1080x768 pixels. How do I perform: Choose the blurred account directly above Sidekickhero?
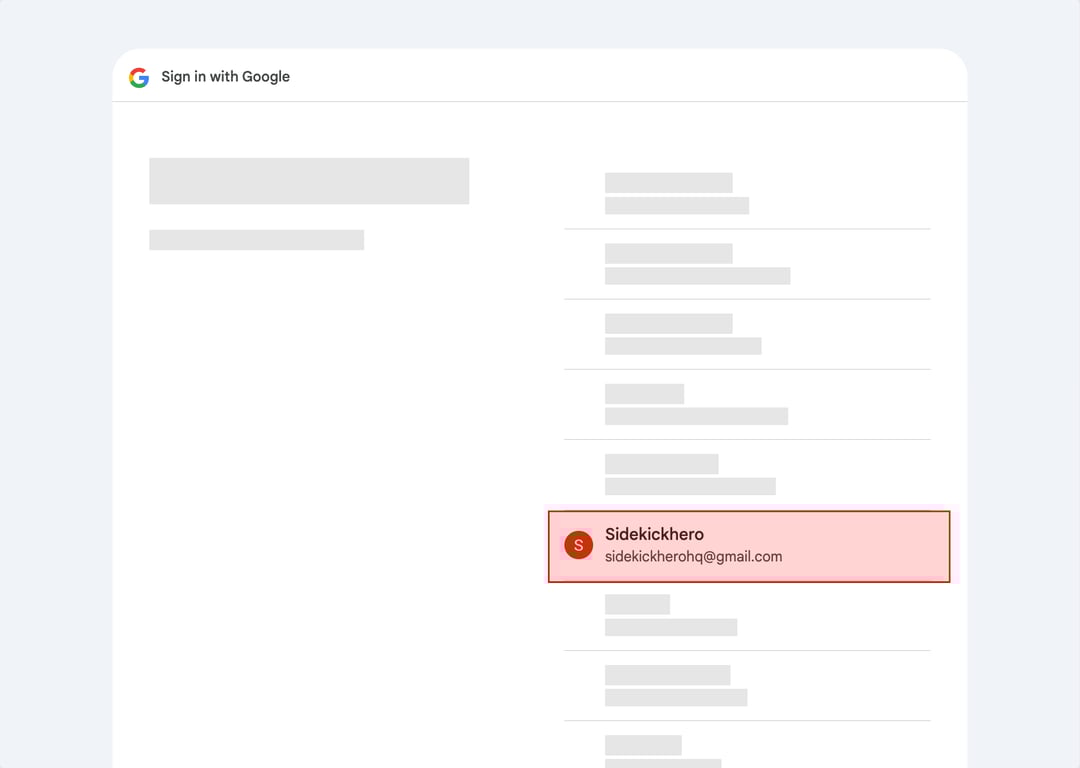tap(747, 474)
